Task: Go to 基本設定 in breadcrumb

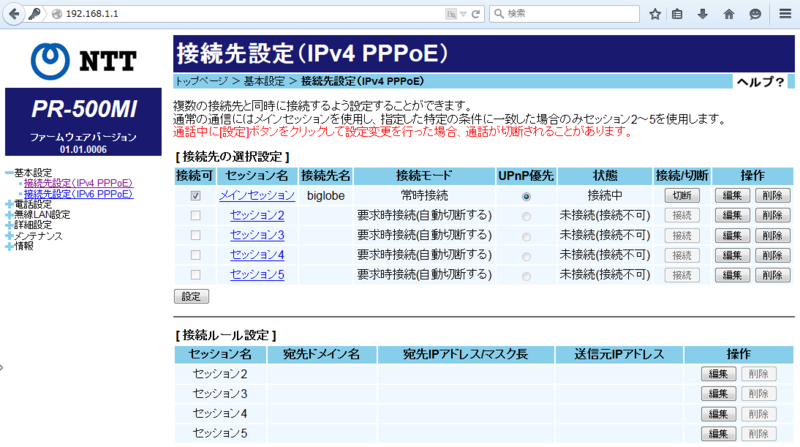Action: click(x=264, y=81)
